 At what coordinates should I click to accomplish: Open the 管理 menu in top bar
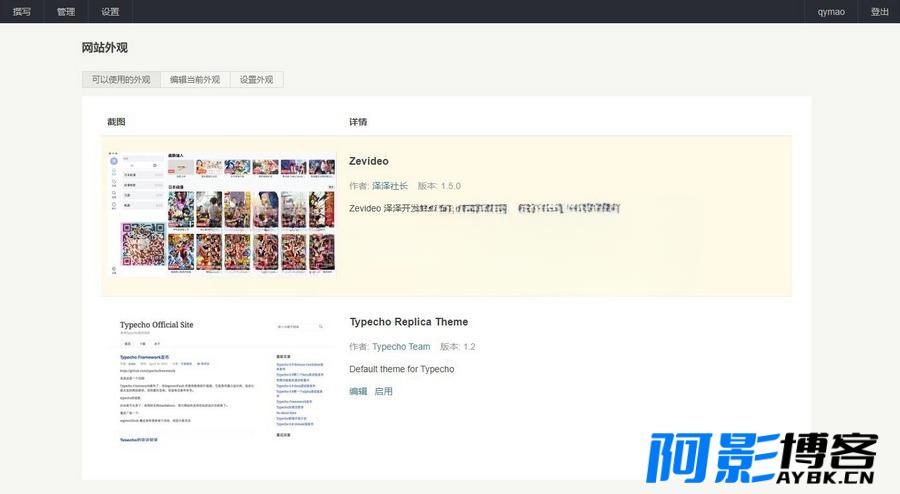click(66, 11)
